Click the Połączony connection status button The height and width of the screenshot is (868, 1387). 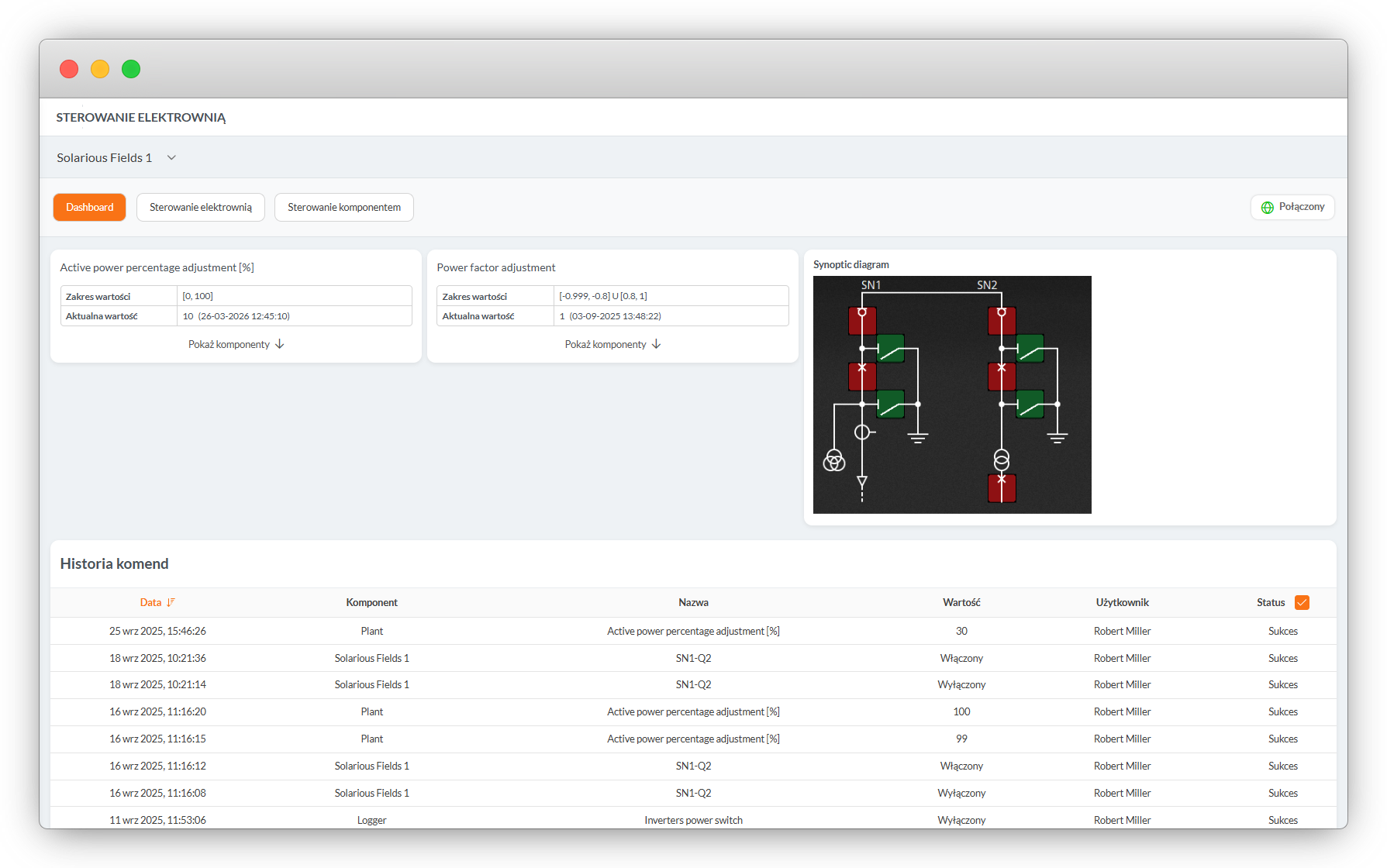point(1292,208)
